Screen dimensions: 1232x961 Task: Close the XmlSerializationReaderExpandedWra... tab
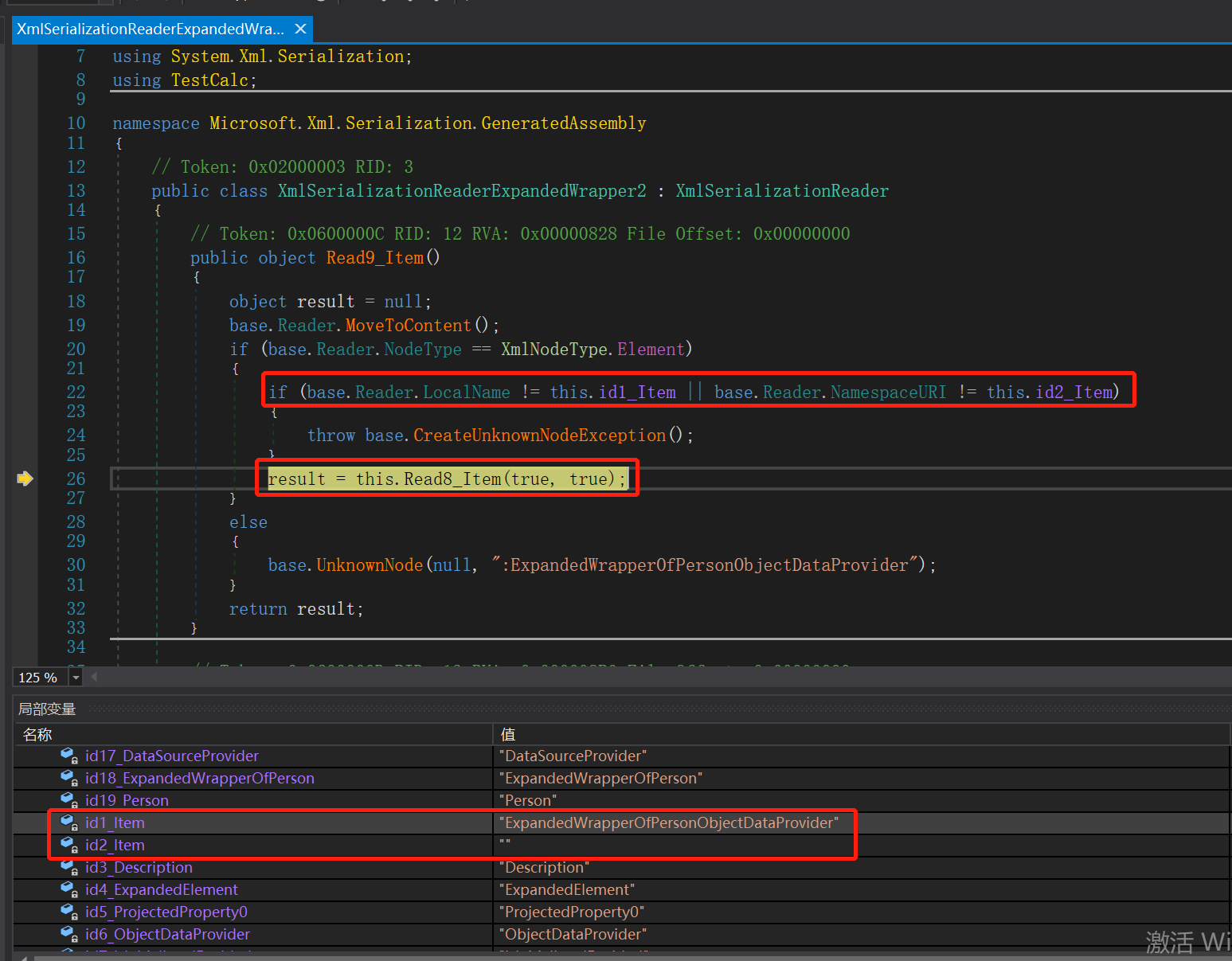tap(300, 29)
